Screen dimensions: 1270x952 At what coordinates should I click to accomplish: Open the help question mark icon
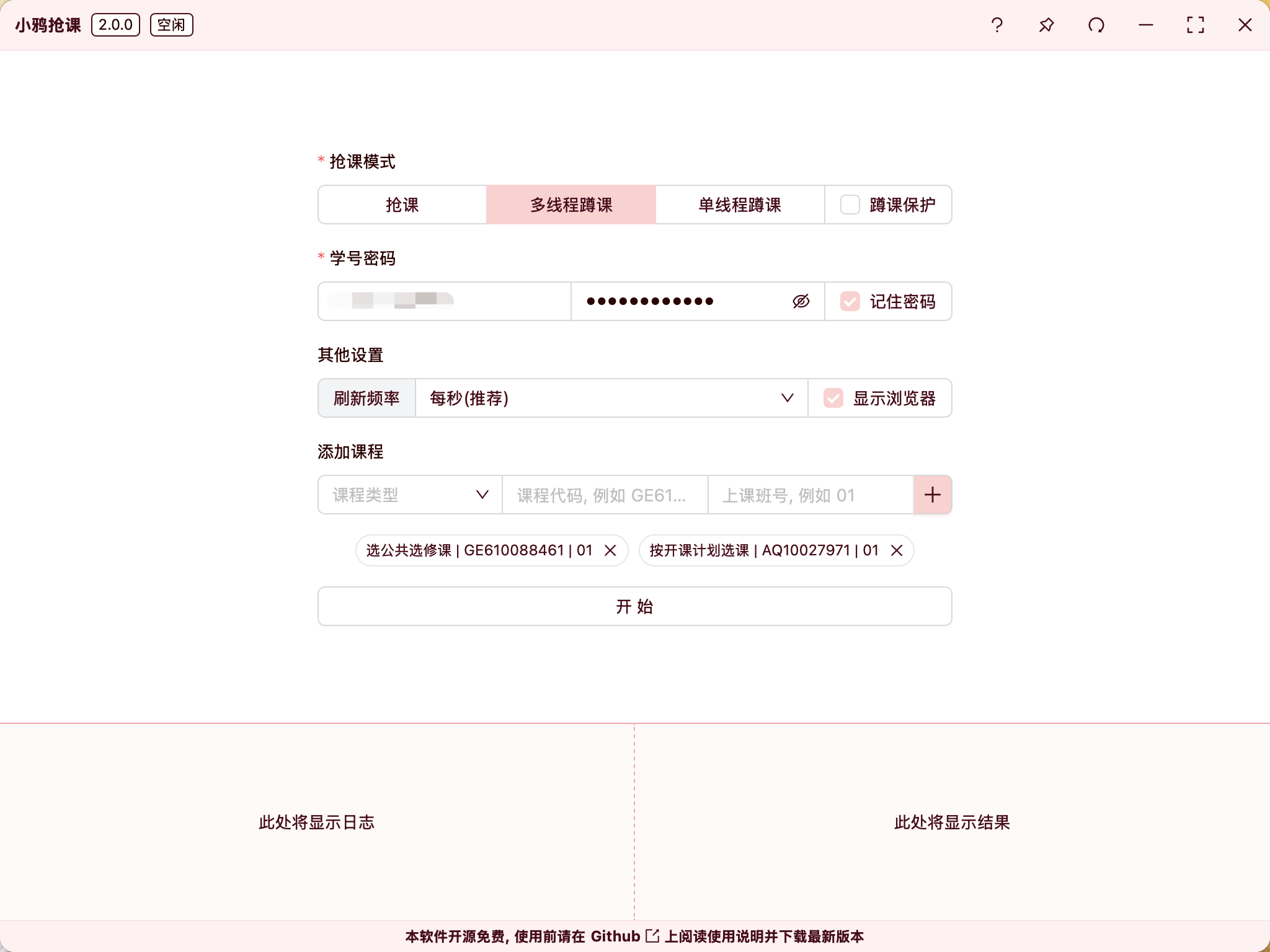coord(997,25)
